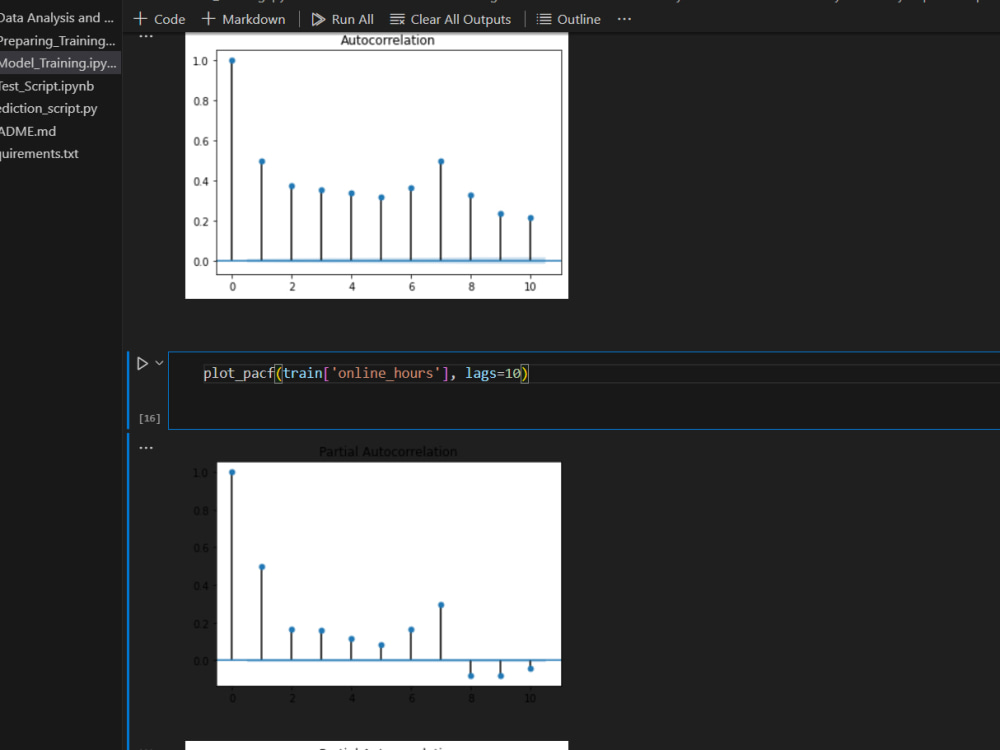Run the plot_pacf cell
Image resolution: width=1000 pixels, height=750 pixels.
click(x=142, y=364)
